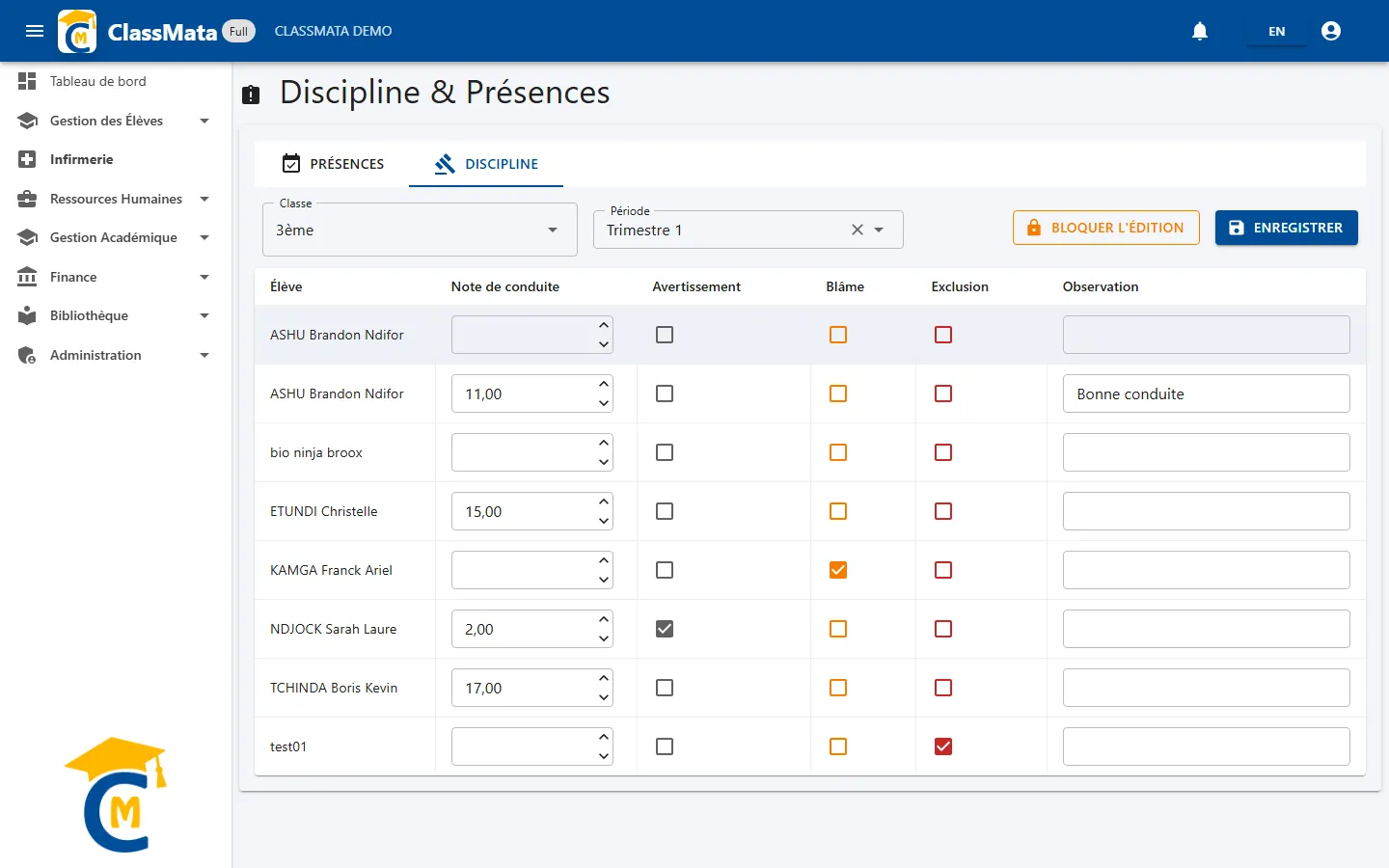Uncheck Avertissement for NDJOCK Sarah Laure

(x=665, y=629)
